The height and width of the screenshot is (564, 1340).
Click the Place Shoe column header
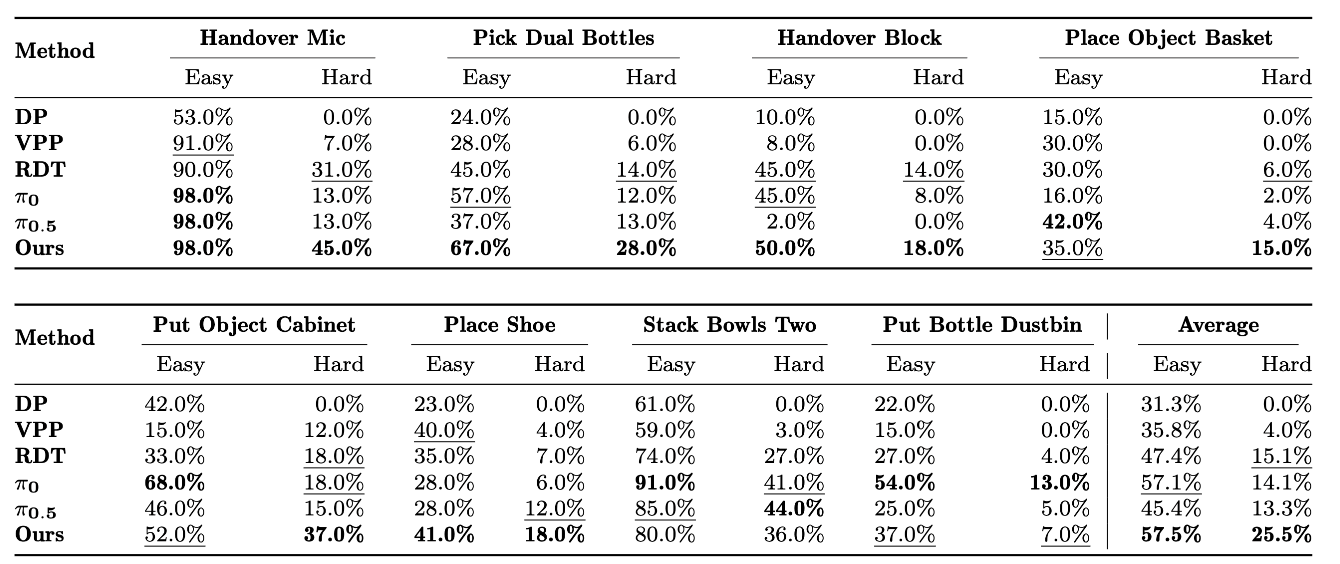(x=499, y=326)
